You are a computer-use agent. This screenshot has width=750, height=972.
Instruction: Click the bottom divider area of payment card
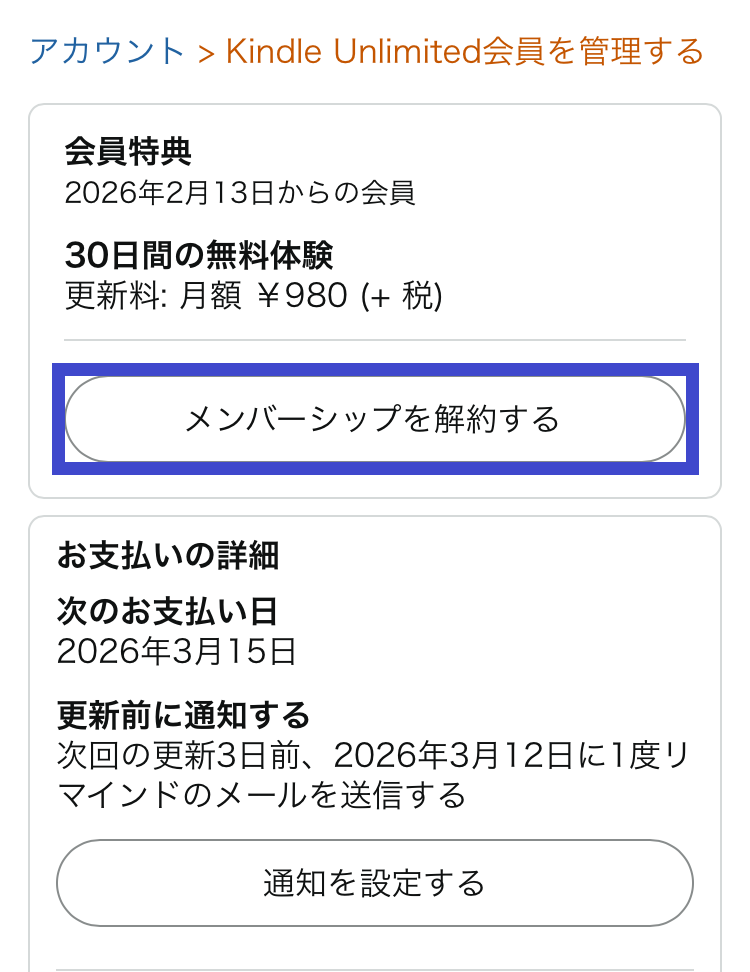pyautogui.click(x=375, y=962)
